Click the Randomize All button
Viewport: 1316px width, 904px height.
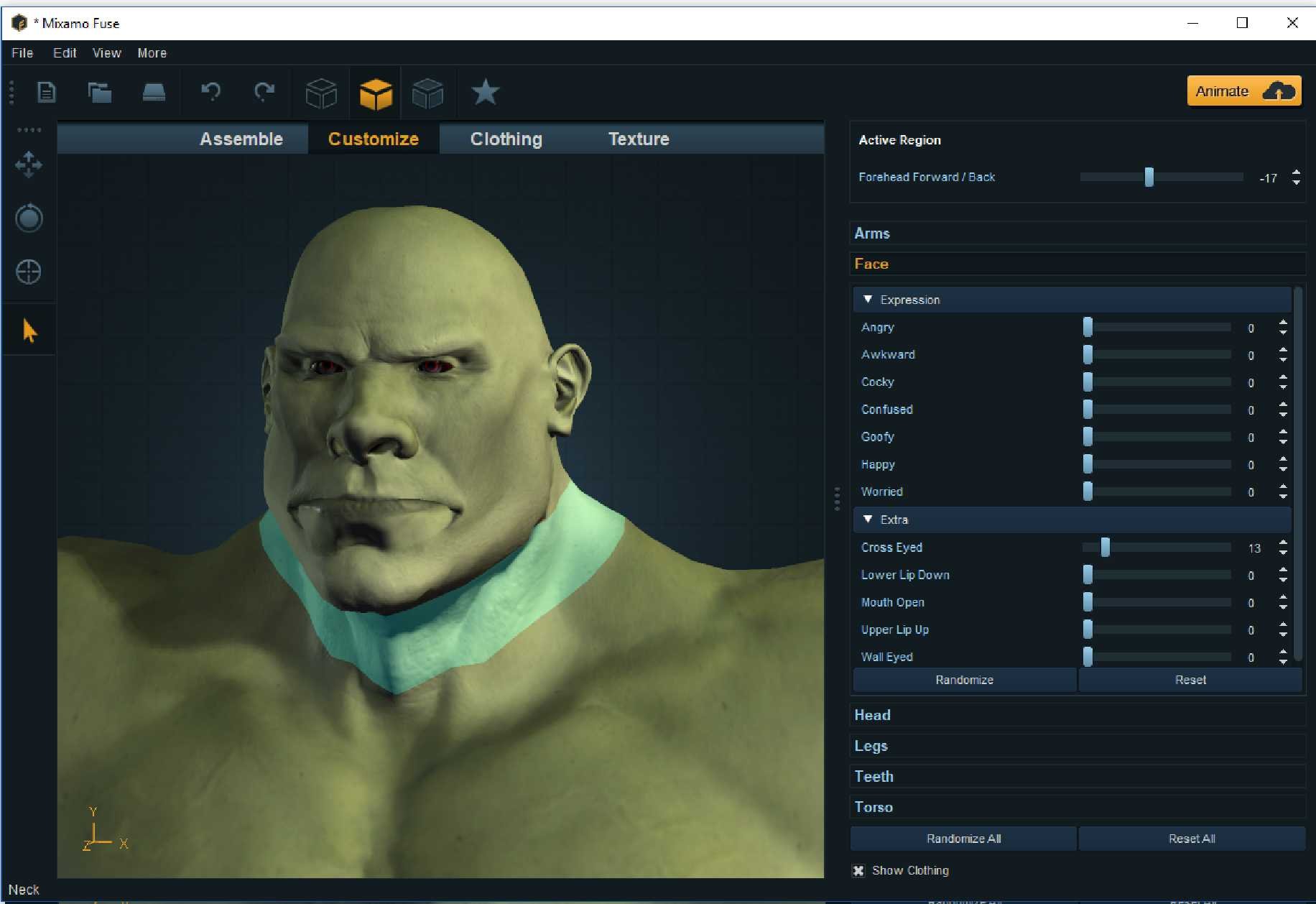coord(963,839)
